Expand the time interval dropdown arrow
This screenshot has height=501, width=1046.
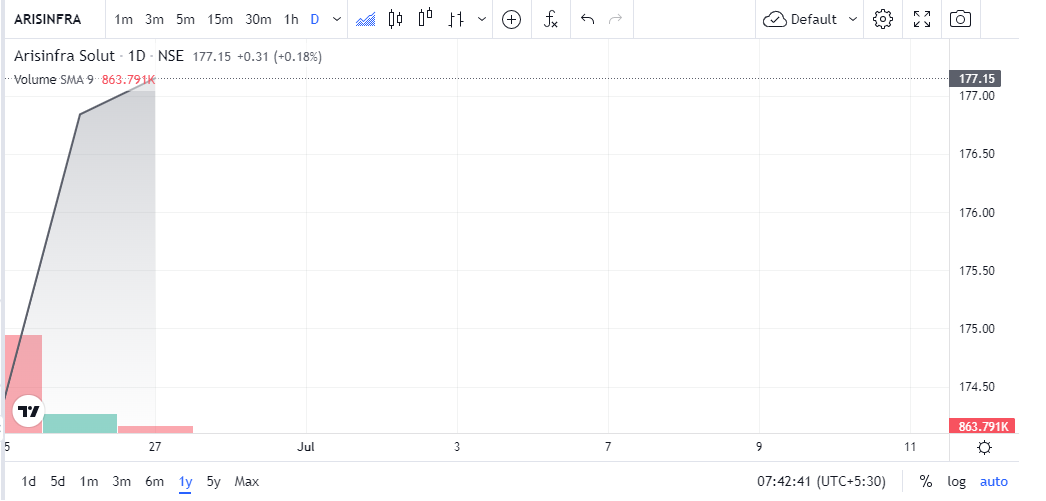(337, 19)
